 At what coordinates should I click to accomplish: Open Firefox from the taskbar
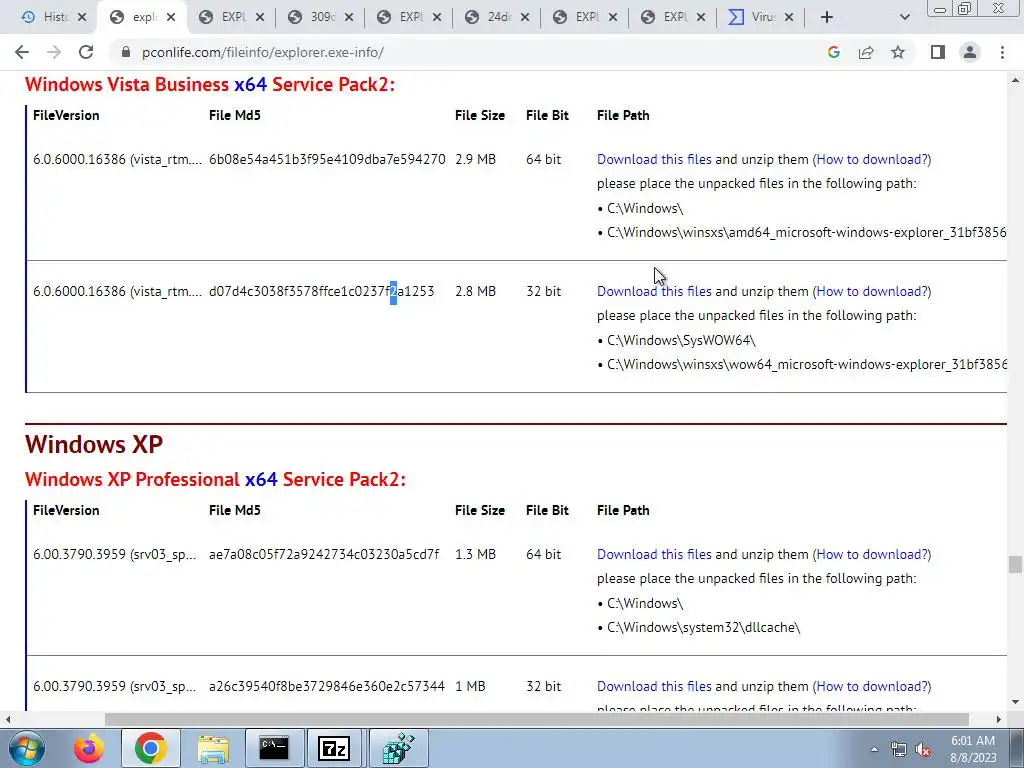point(89,748)
